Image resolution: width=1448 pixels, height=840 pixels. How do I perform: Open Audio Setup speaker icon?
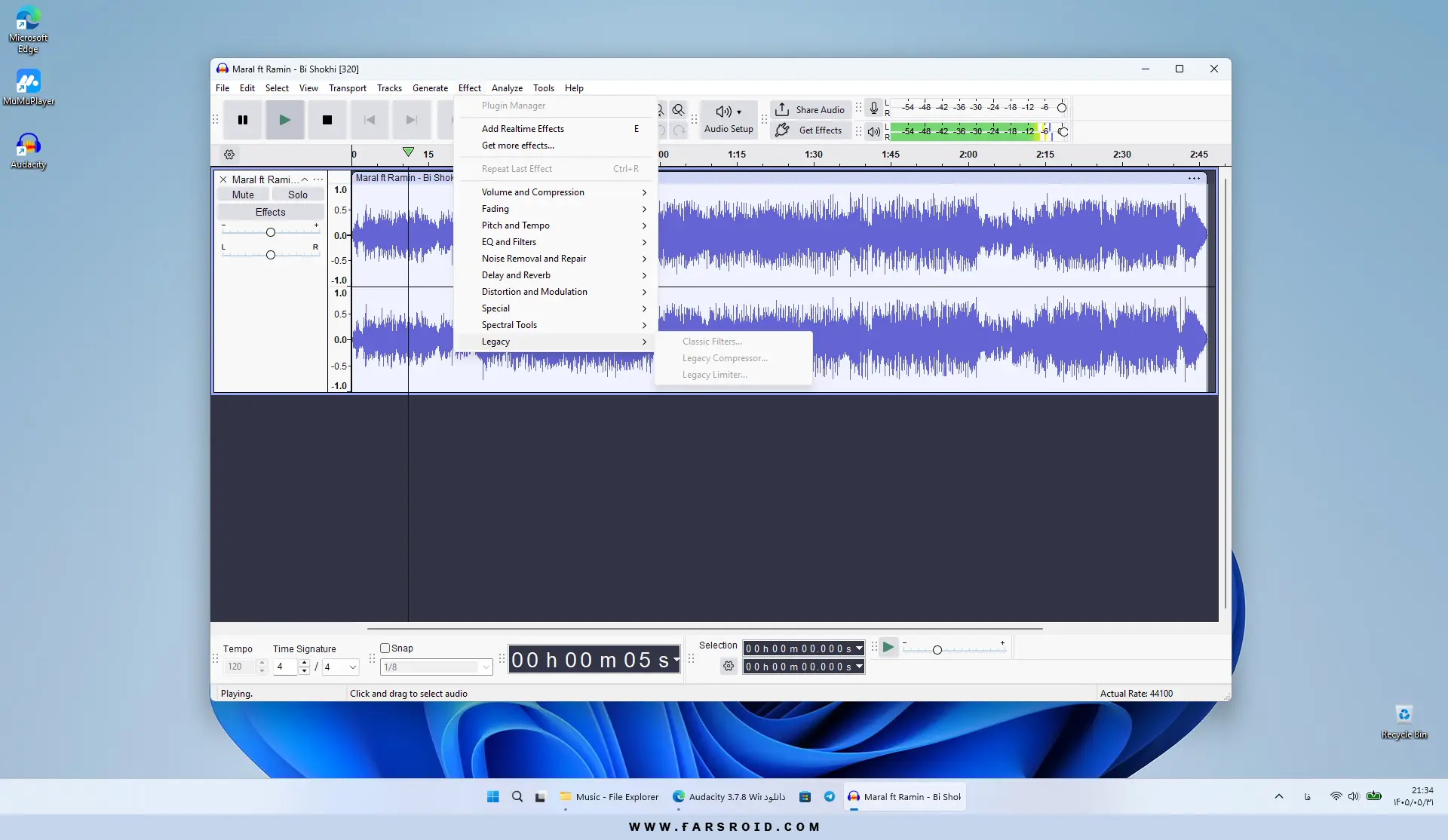[x=724, y=112]
